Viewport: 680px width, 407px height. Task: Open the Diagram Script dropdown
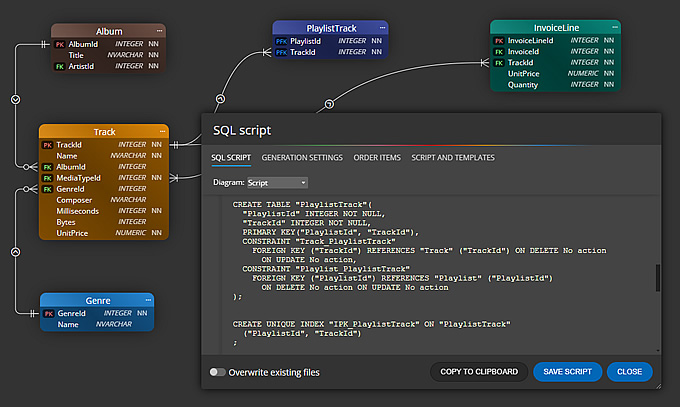coord(277,183)
